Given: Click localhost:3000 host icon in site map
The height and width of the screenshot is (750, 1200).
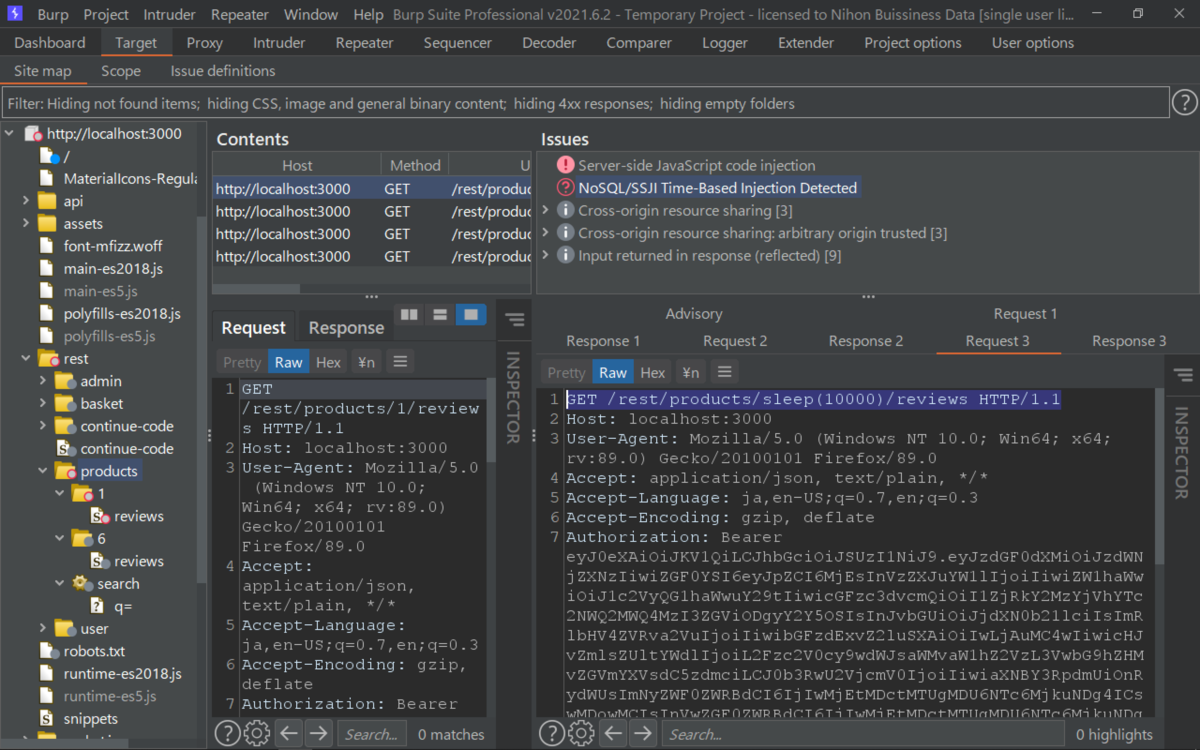Looking at the screenshot, I should click(x=33, y=133).
